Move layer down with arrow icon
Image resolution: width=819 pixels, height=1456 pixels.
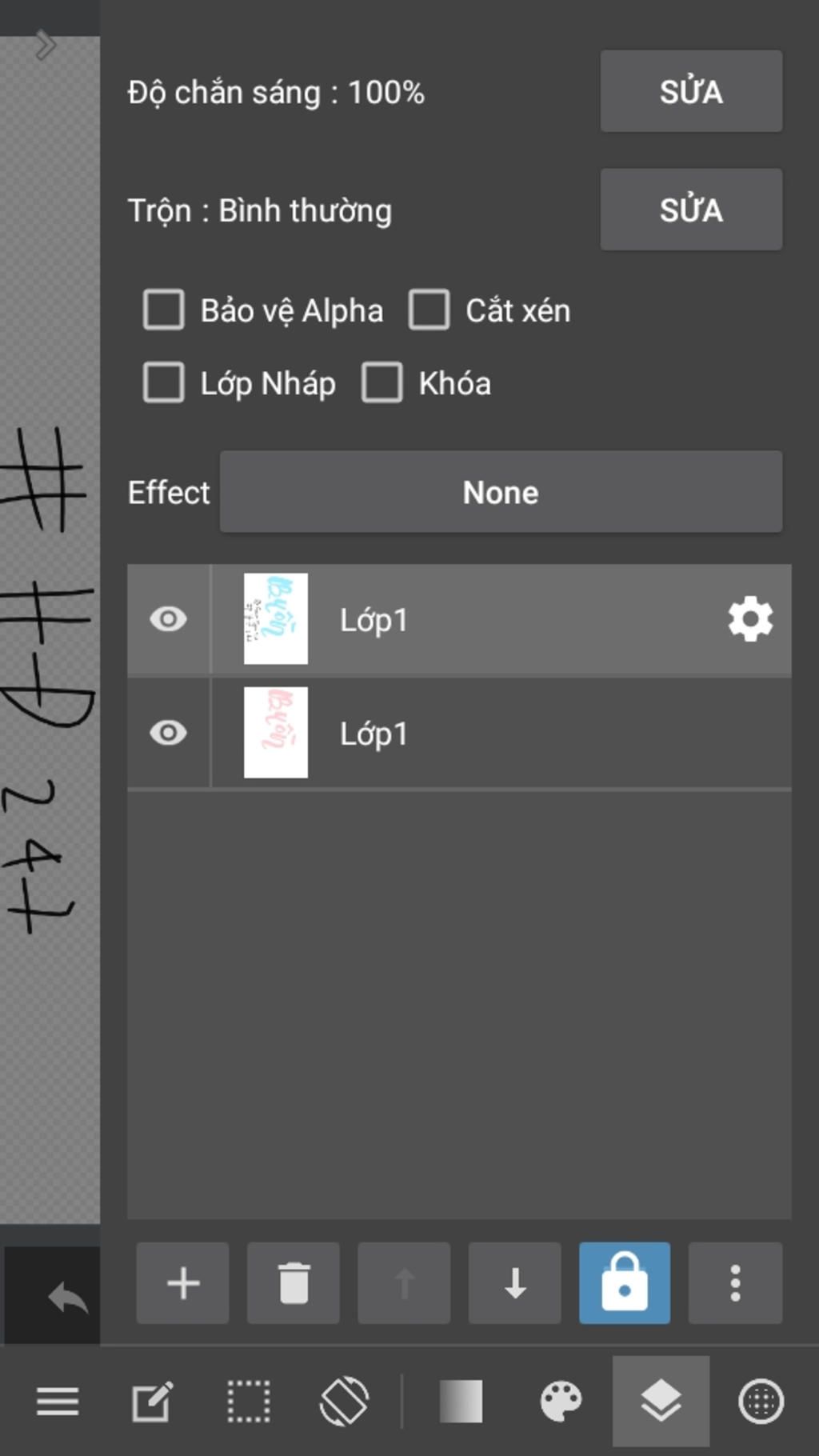[x=514, y=1282]
